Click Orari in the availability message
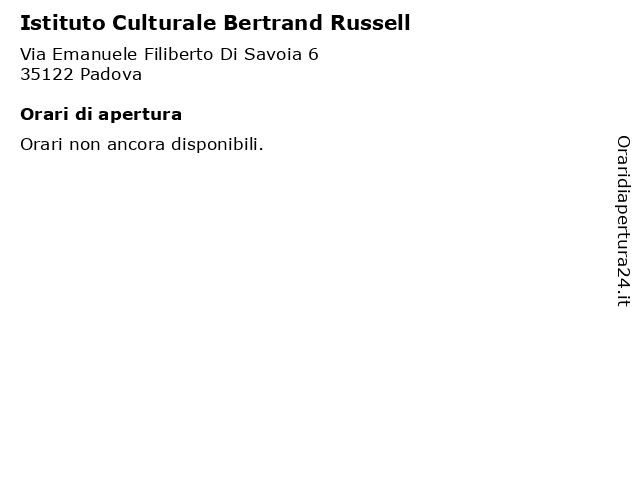The height and width of the screenshot is (480, 640). (41, 144)
